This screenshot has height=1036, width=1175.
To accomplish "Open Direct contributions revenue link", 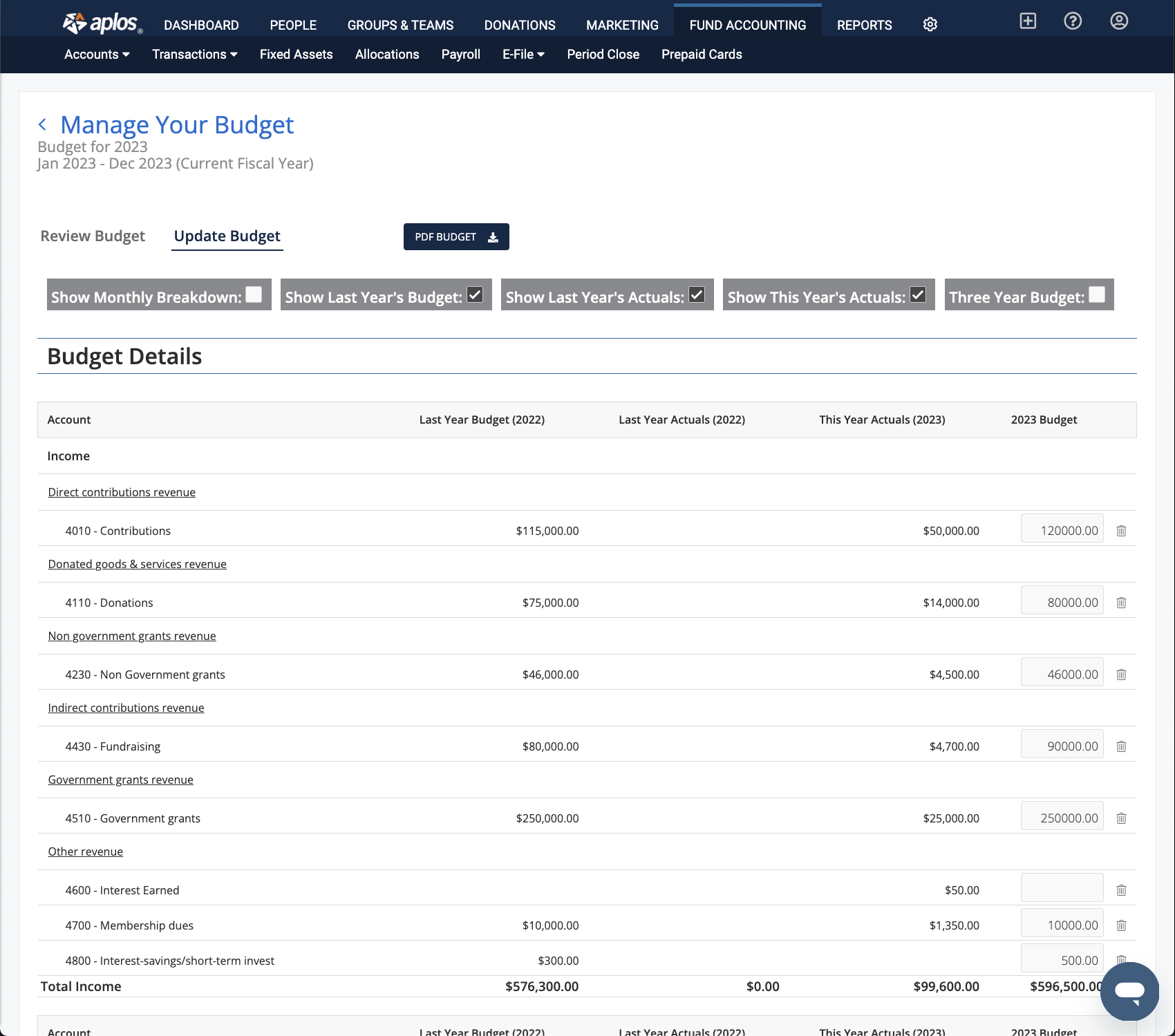I will click(122, 492).
